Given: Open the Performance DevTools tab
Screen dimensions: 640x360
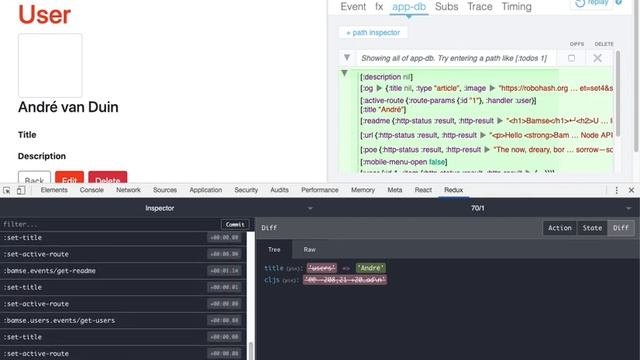Looking at the screenshot, I should (320, 190).
